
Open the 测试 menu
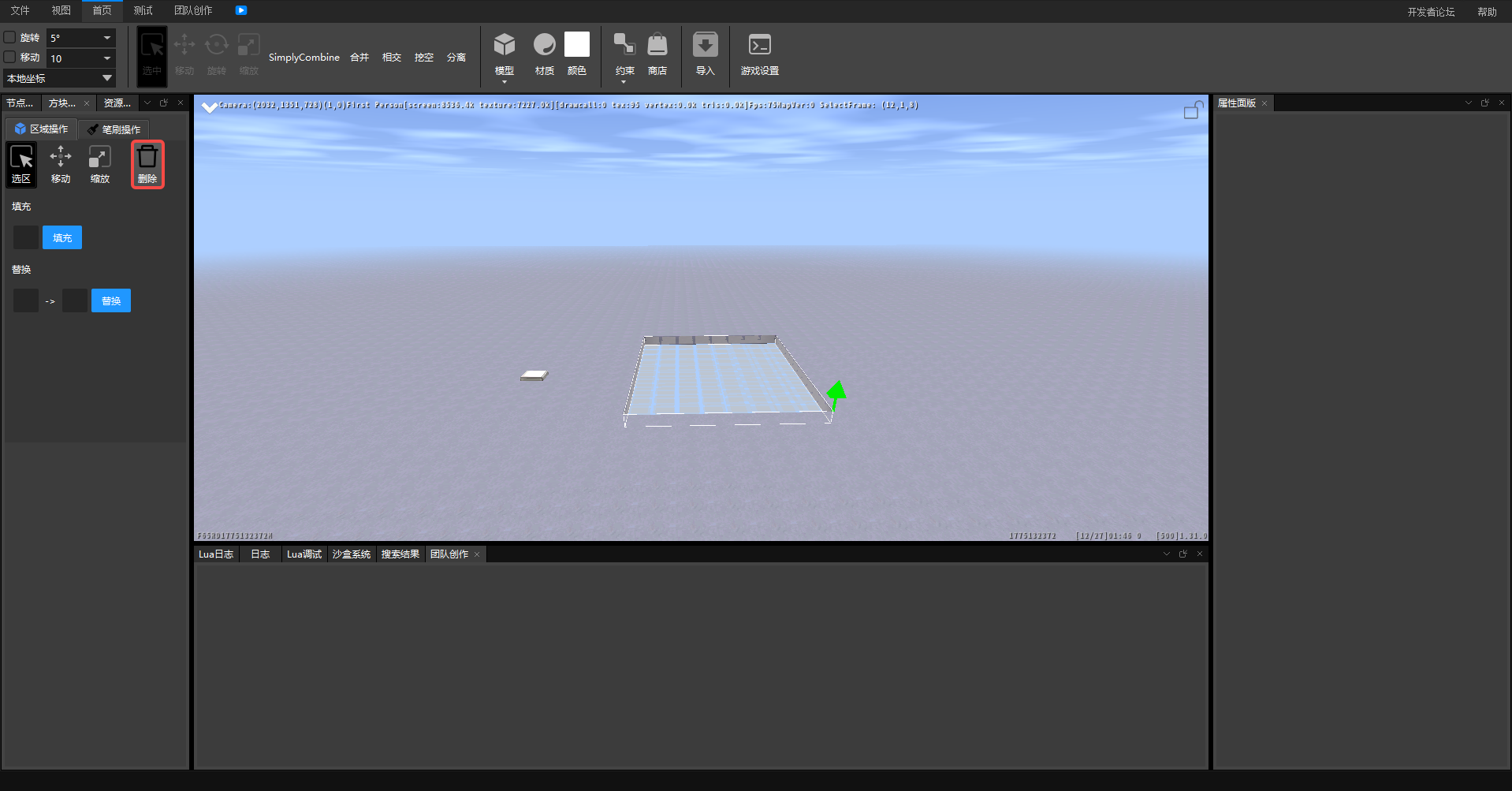143,10
